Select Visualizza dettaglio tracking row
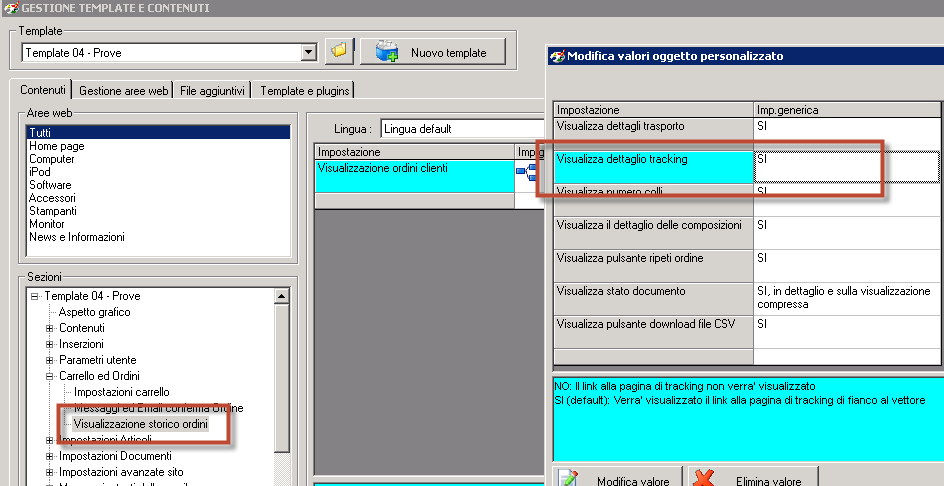Screen dimensions: 944x486 click(653, 167)
